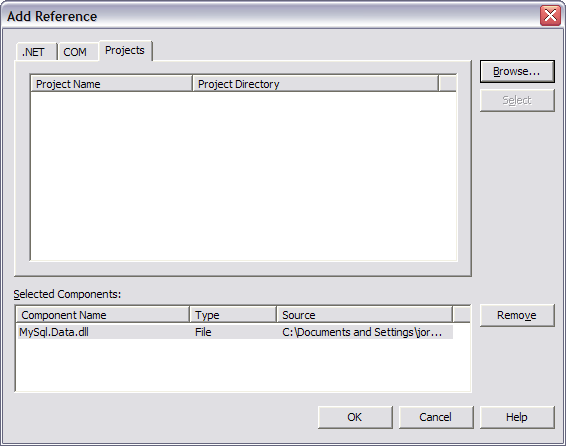Sort by Project Directory column header
The width and height of the screenshot is (566, 446).
[315, 84]
